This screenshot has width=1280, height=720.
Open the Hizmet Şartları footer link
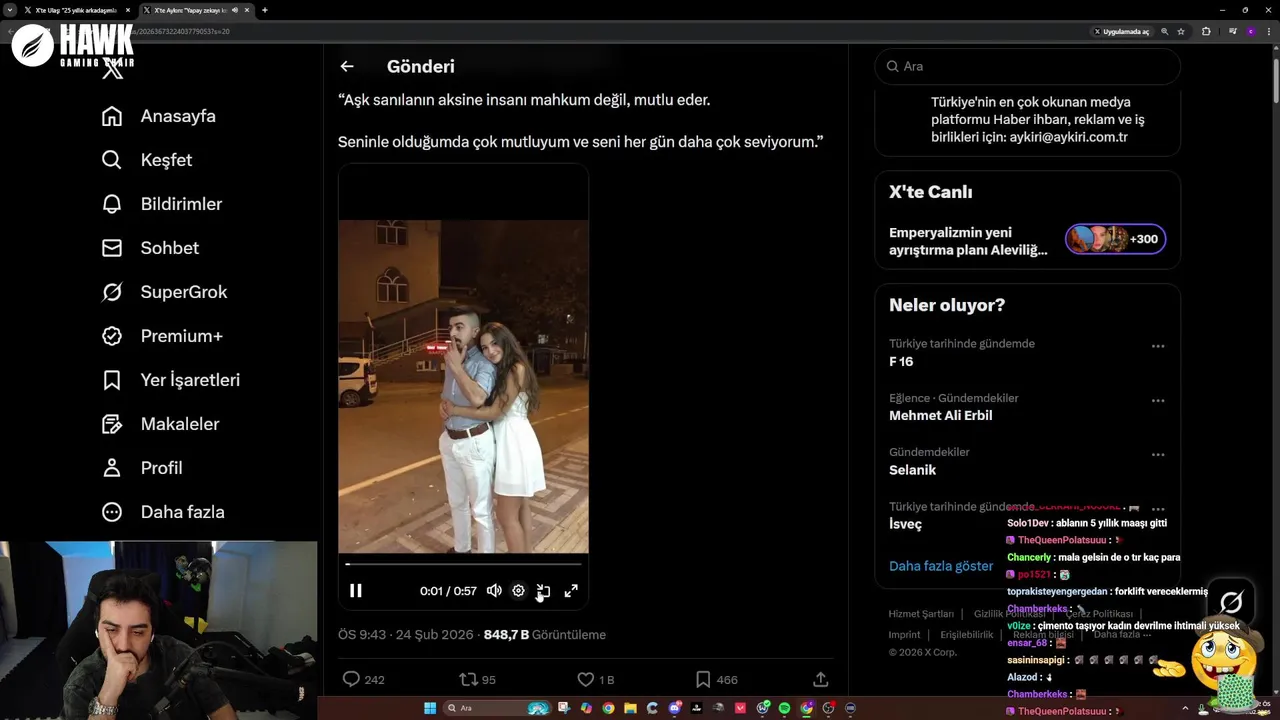[921, 614]
